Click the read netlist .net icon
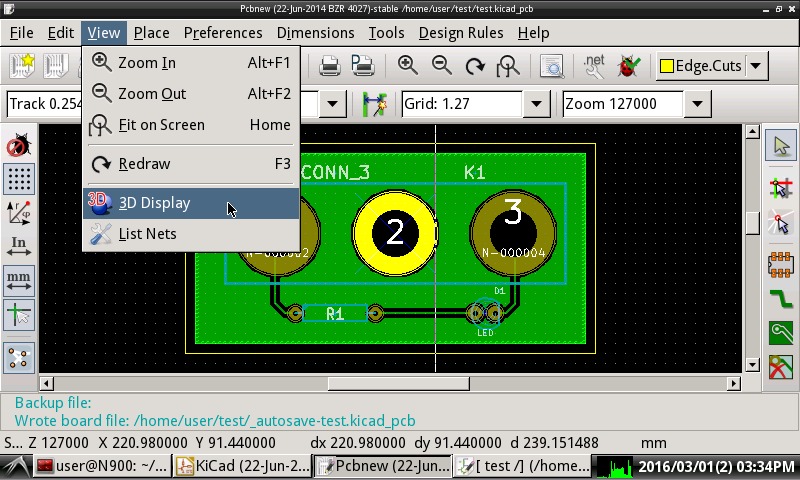Image resolution: width=800 pixels, height=480 pixels. (x=594, y=66)
